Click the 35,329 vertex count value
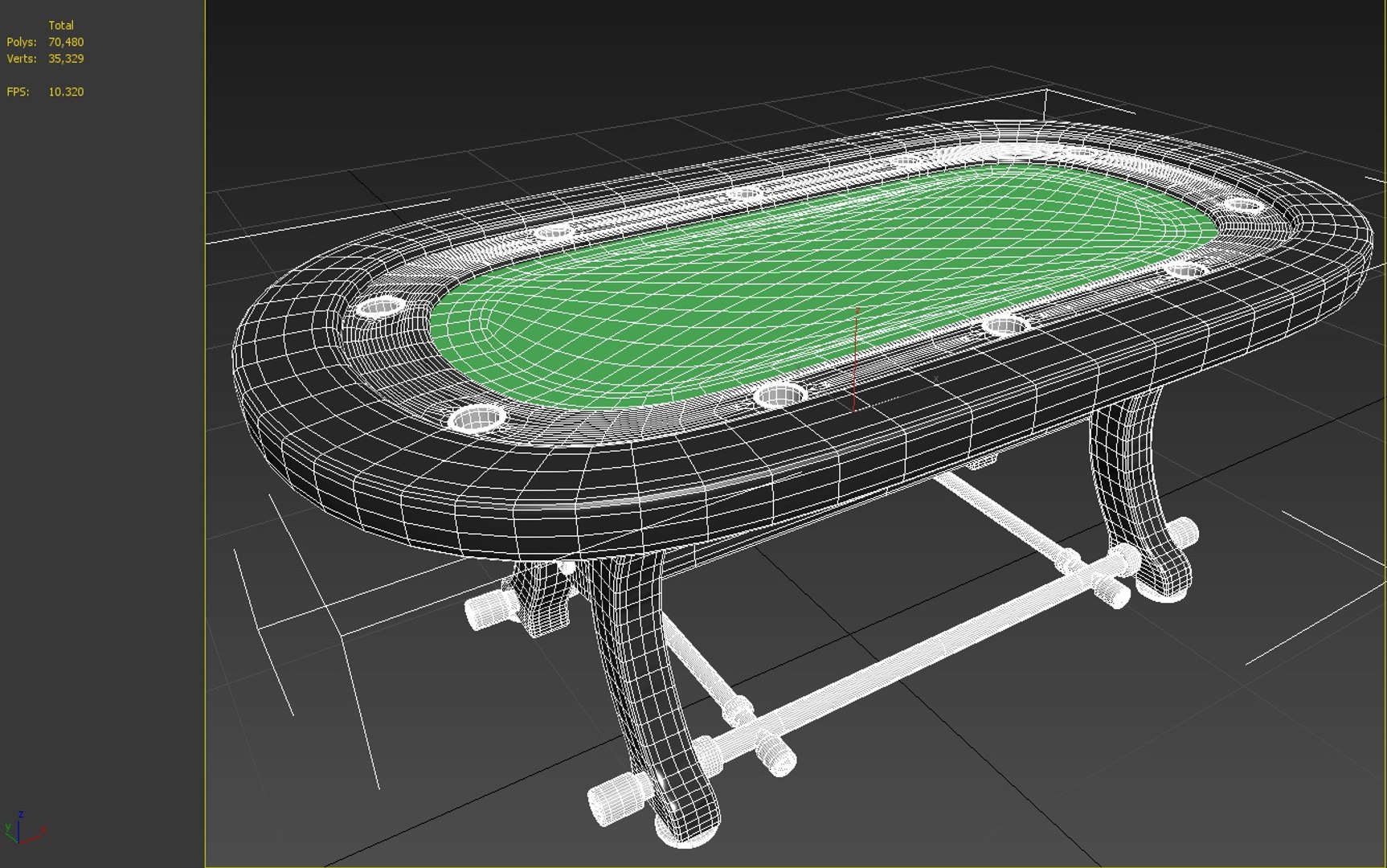The height and width of the screenshot is (868, 1387). [66, 59]
